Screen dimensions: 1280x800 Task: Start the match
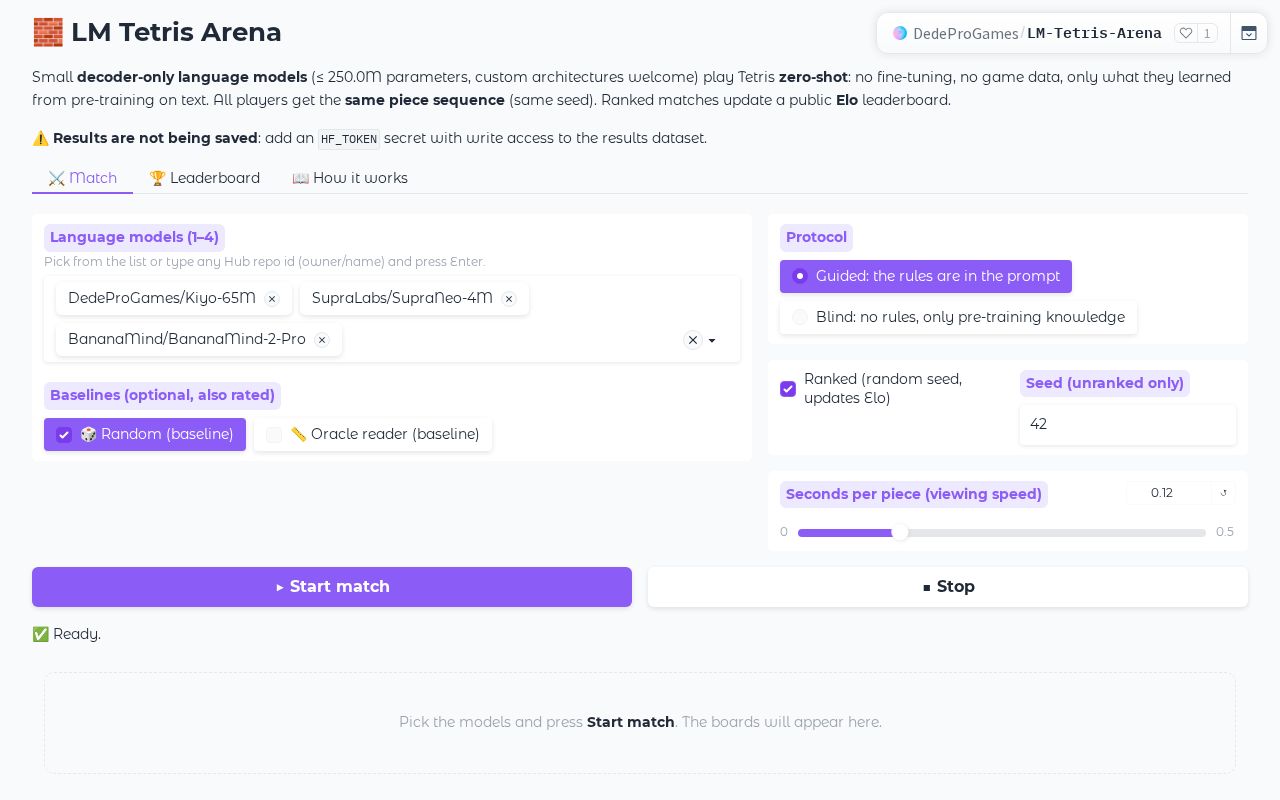pyautogui.click(x=332, y=587)
